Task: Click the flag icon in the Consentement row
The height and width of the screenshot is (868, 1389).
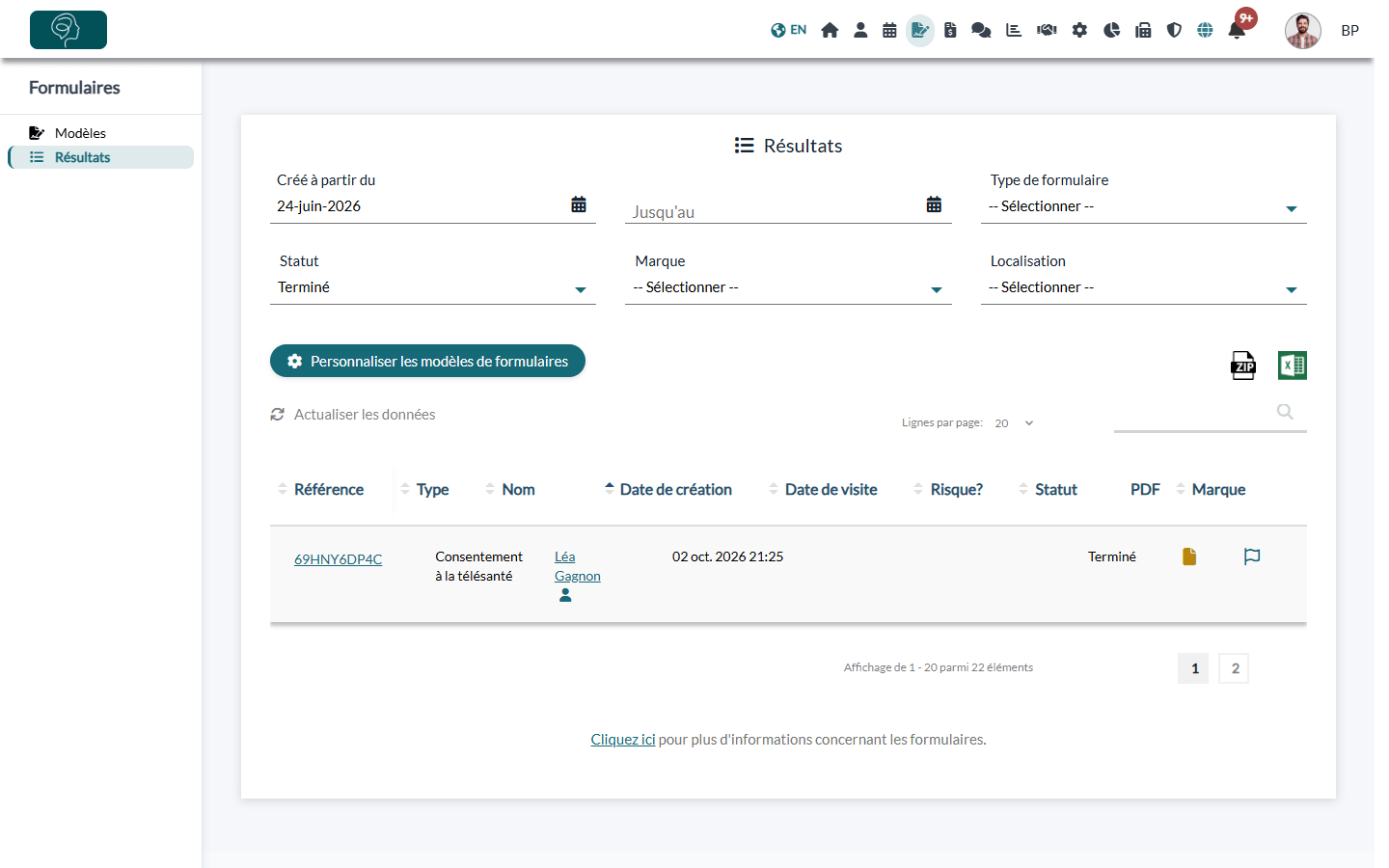Action: [1252, 556]
